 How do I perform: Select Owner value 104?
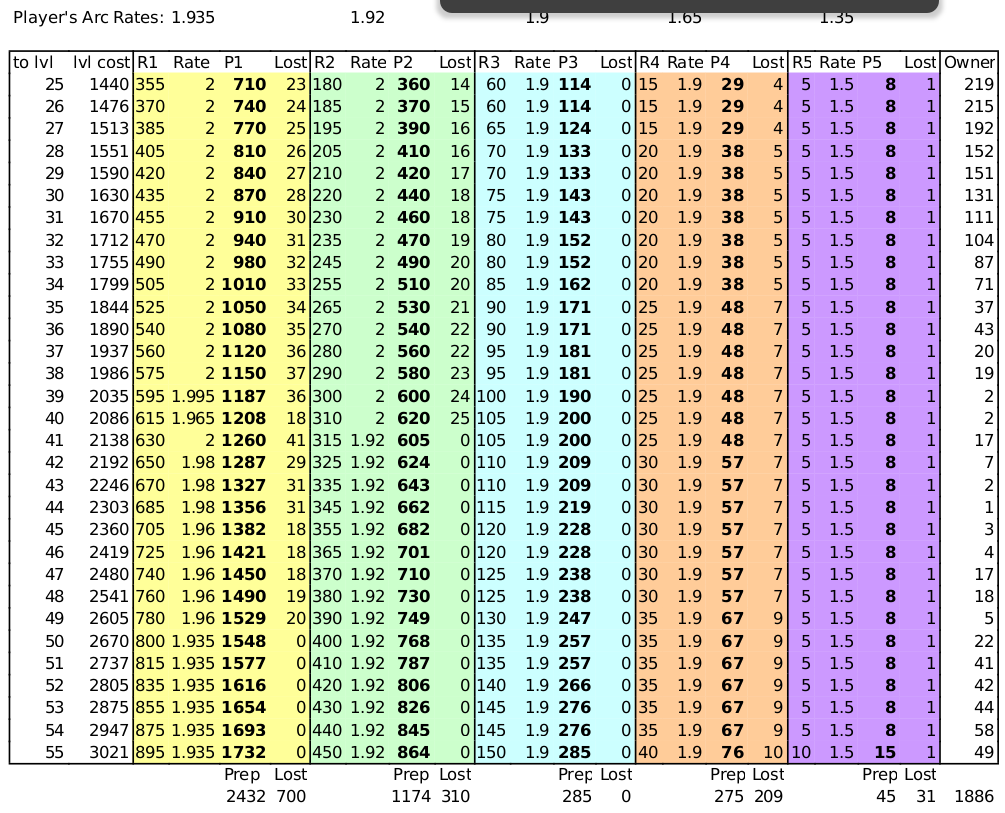(979, 240)
